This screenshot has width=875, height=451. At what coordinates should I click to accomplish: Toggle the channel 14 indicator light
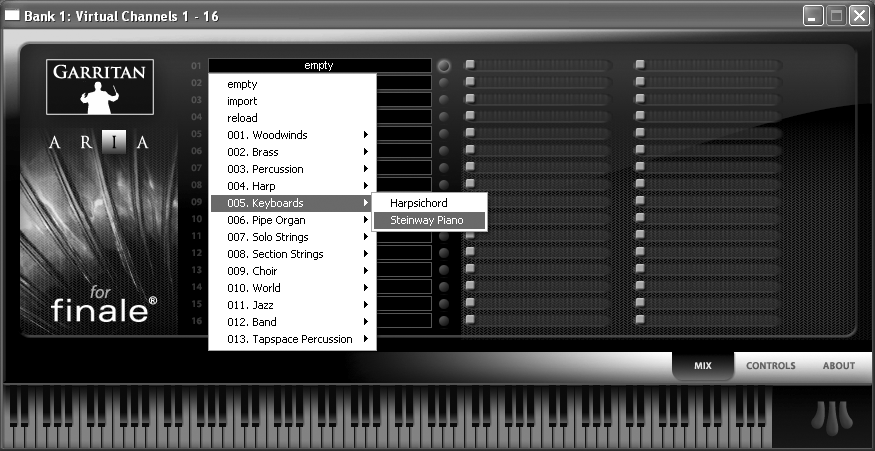pos(444,287)
